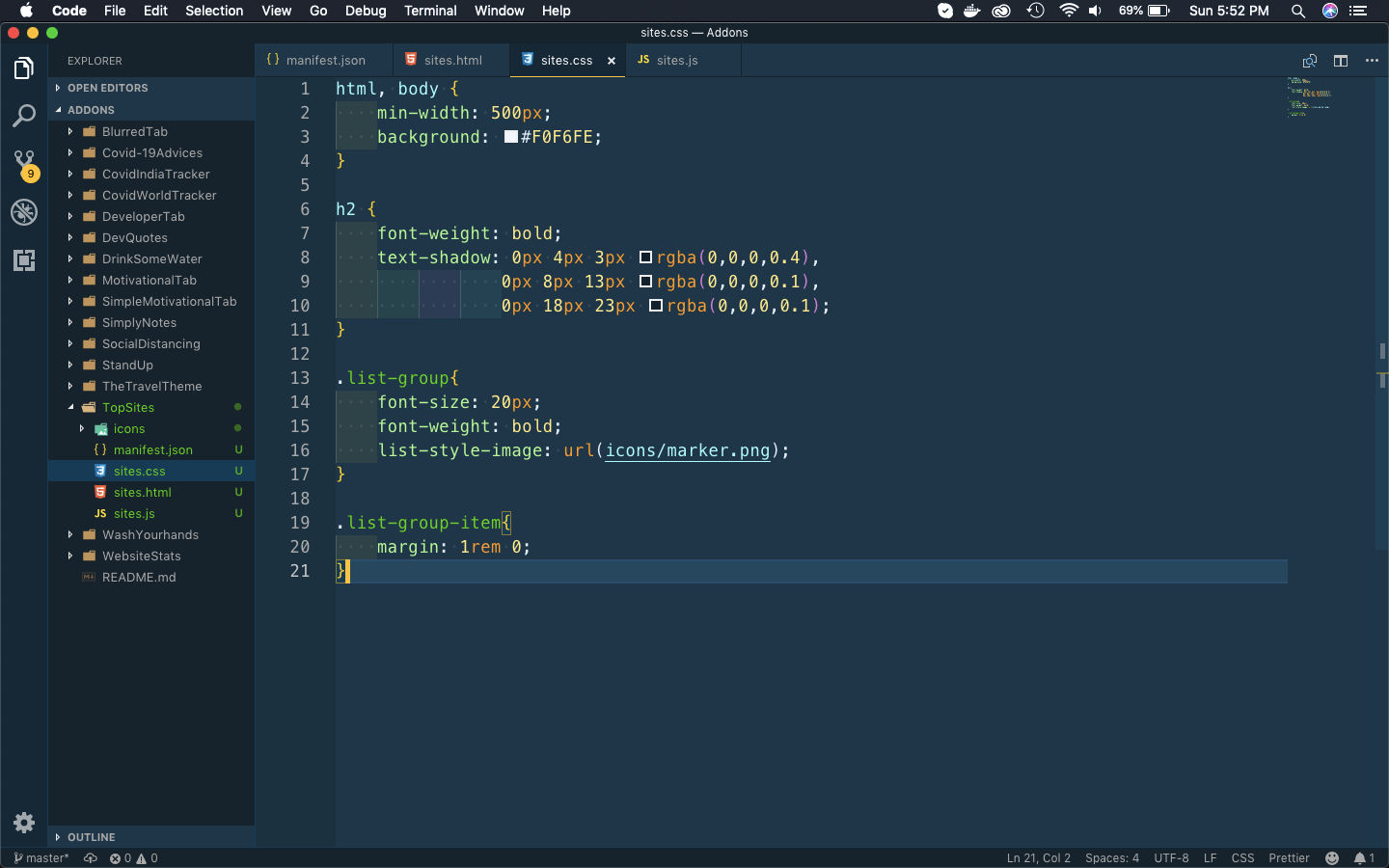Click Prettier status bar item

[1289, 858]
